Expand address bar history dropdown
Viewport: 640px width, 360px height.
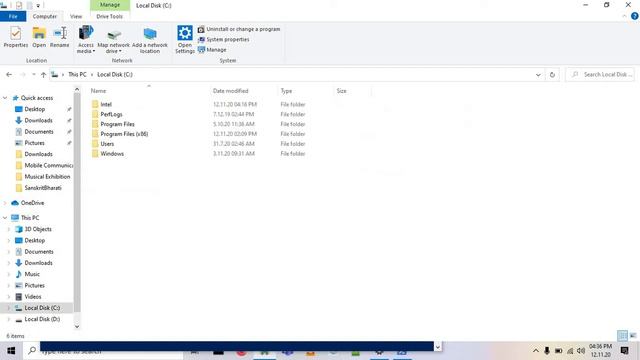pos(538,75)
